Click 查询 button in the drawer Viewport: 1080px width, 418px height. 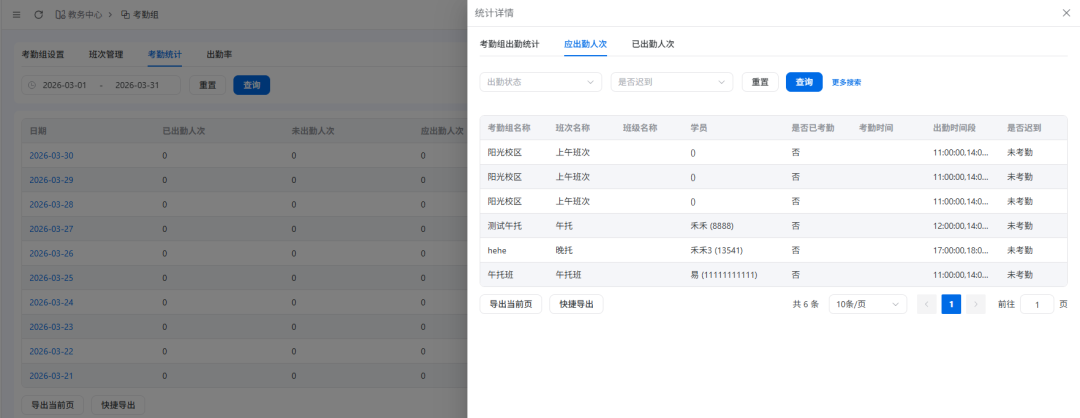pyautogui.click(x=804, y=82)
